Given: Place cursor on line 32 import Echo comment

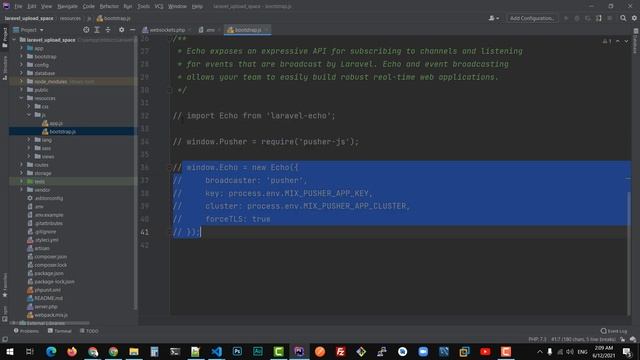Looking at the screenshot, I should coord(253,116).
